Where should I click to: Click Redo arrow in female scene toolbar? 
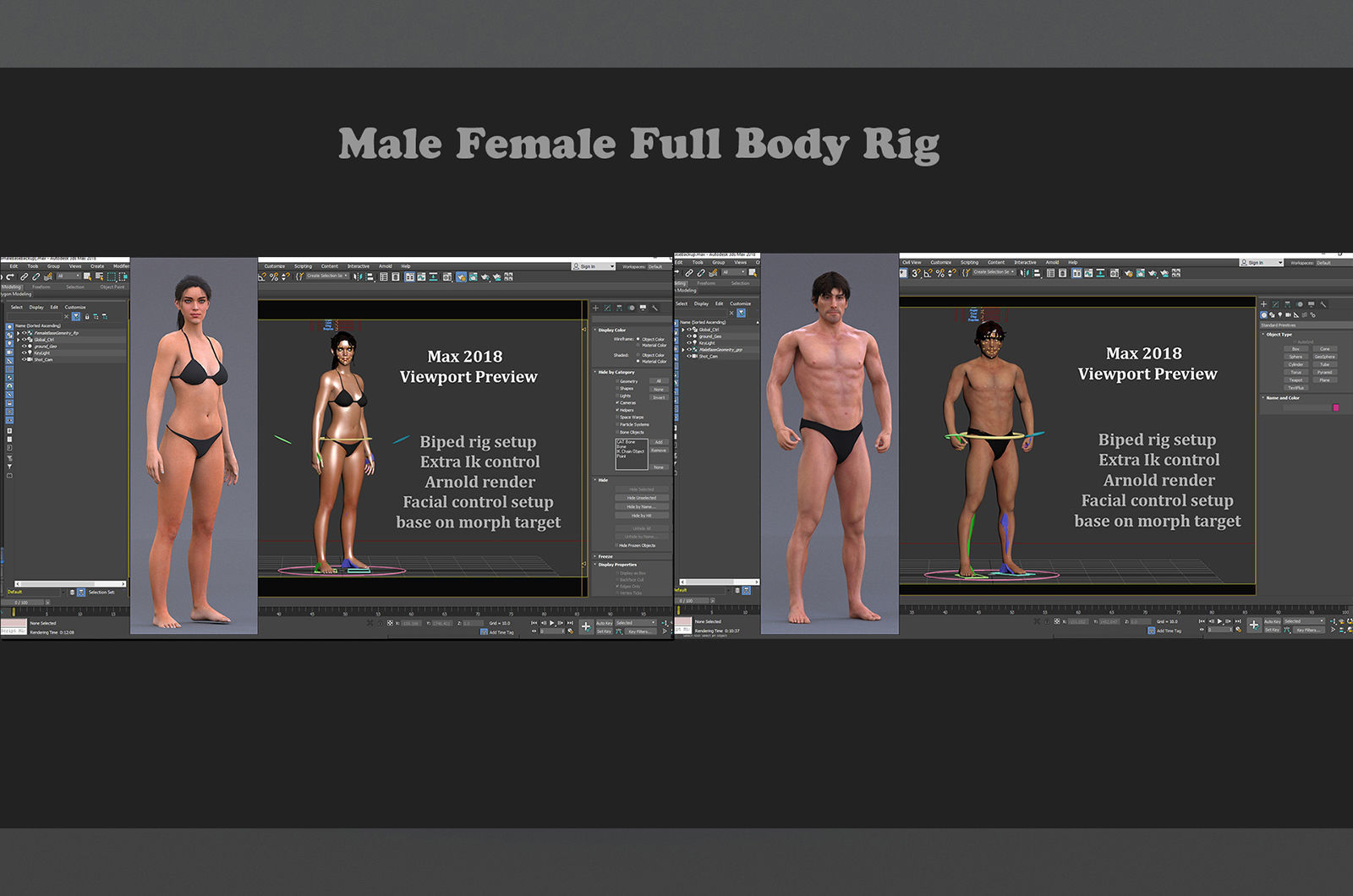(x=10, y=276)
